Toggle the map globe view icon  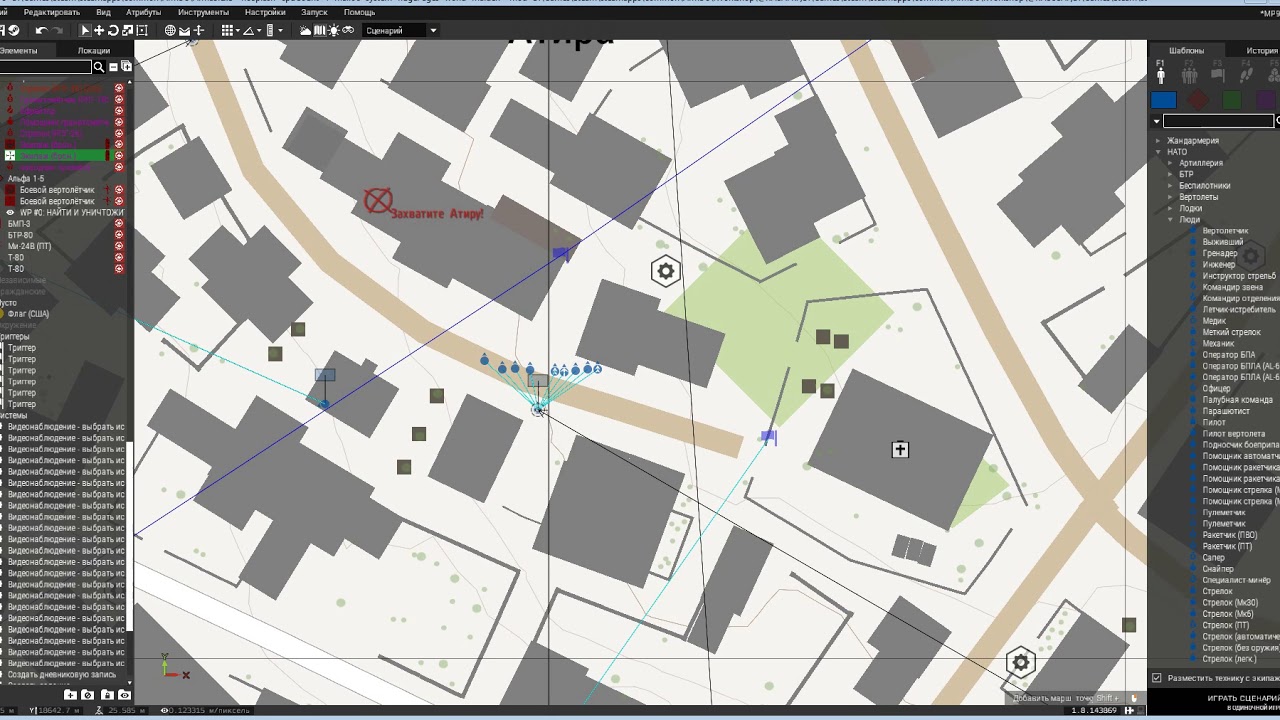(x=170, y=31)
